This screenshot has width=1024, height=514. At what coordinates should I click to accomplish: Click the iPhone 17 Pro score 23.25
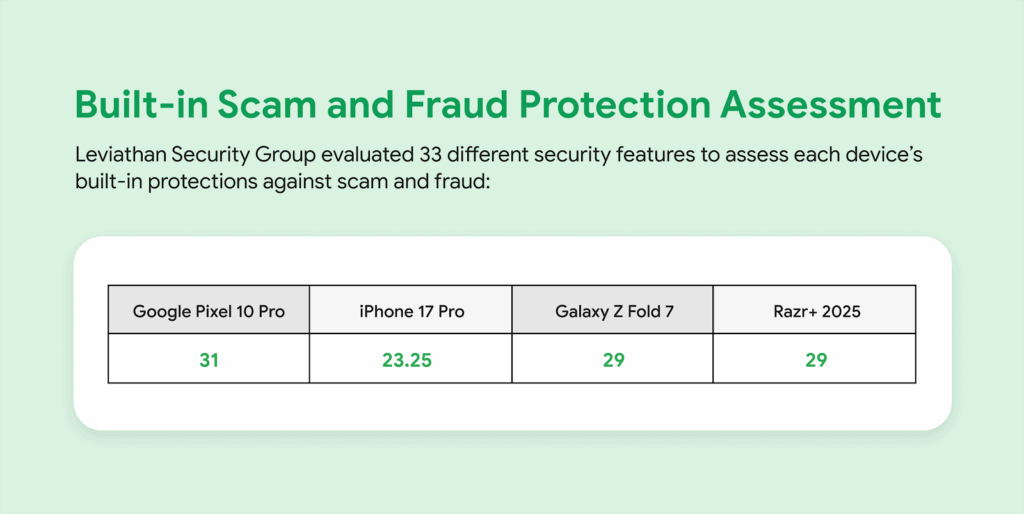(x=411, y=359)
